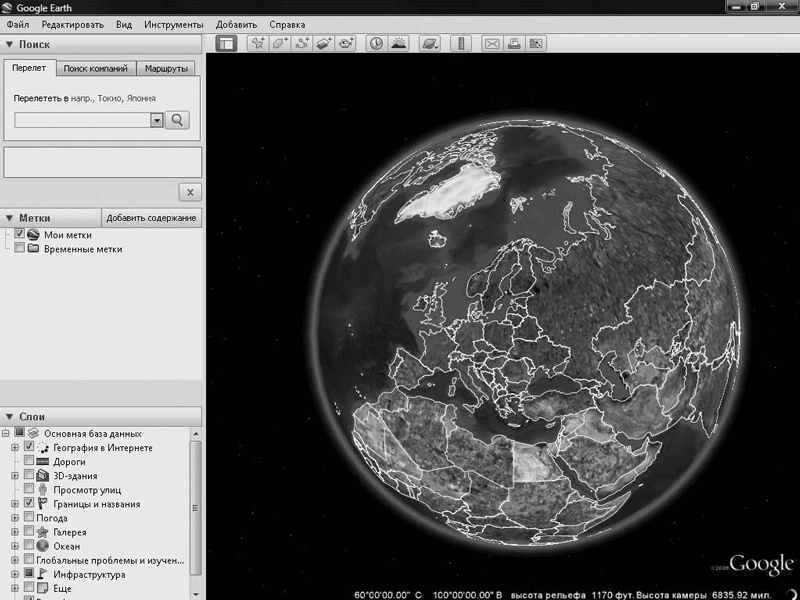Click the Просмотр улиц pegman icon
This screenshot has width=800, height=600.
coord(43,490)
